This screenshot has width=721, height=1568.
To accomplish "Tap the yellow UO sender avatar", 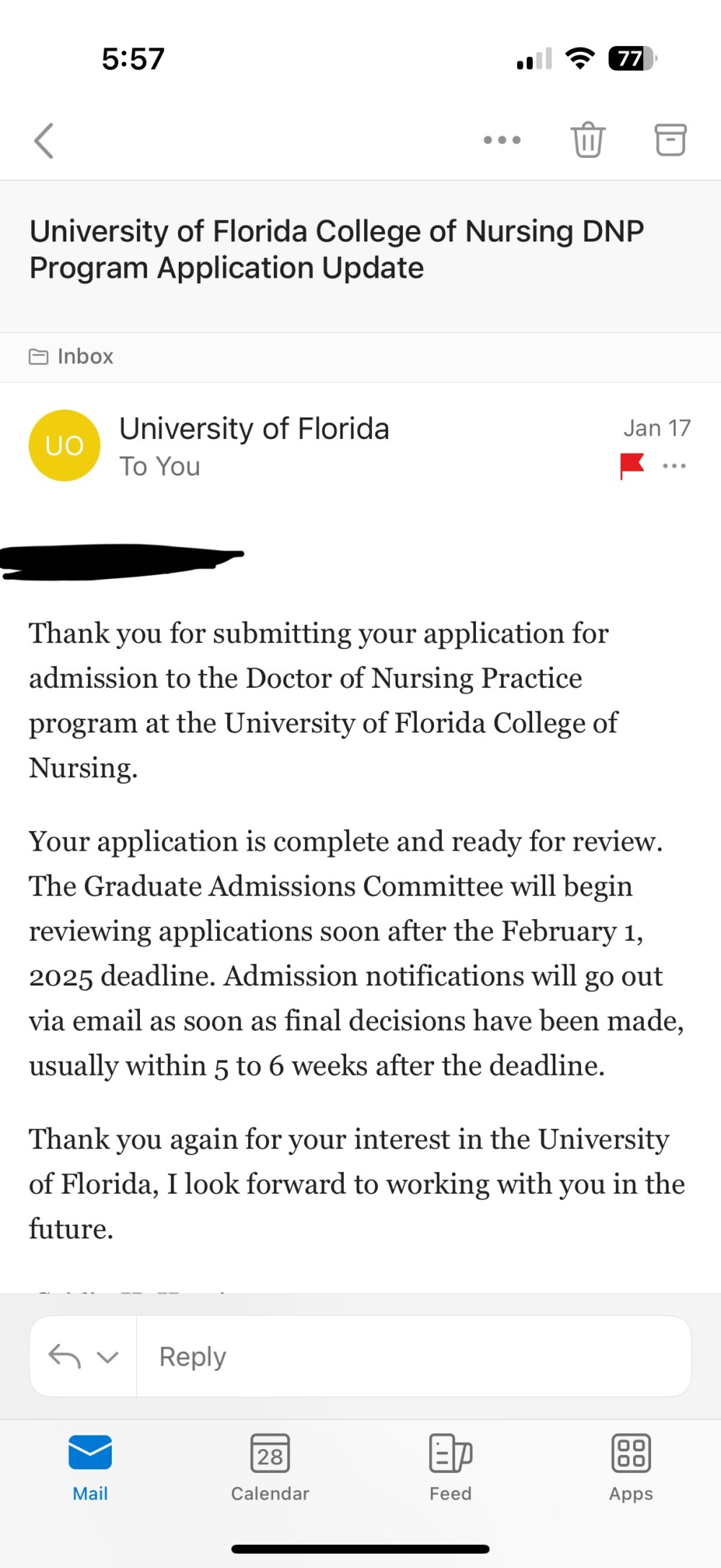I will click(64, 446).
